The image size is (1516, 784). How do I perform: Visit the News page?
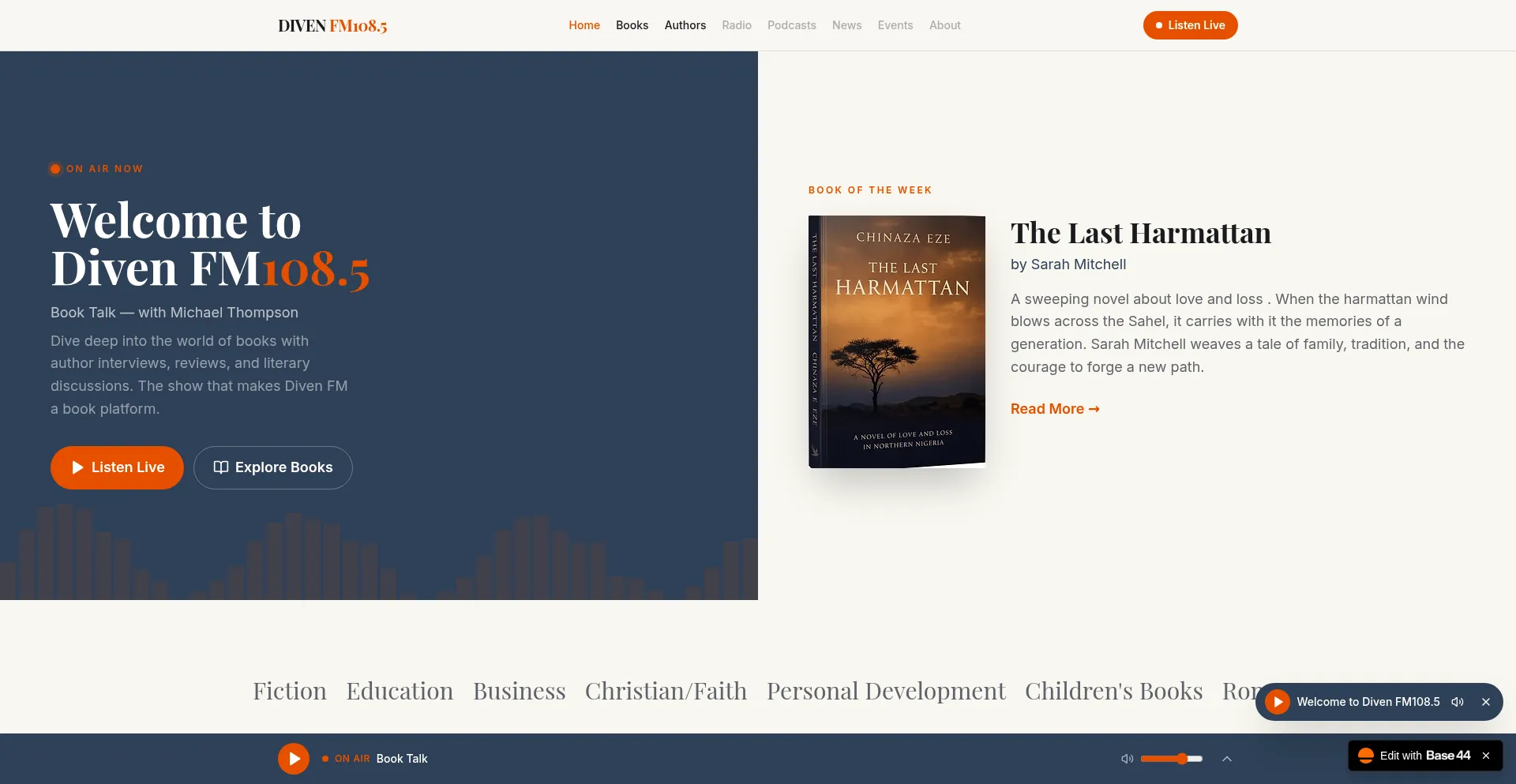coord(847,25)
